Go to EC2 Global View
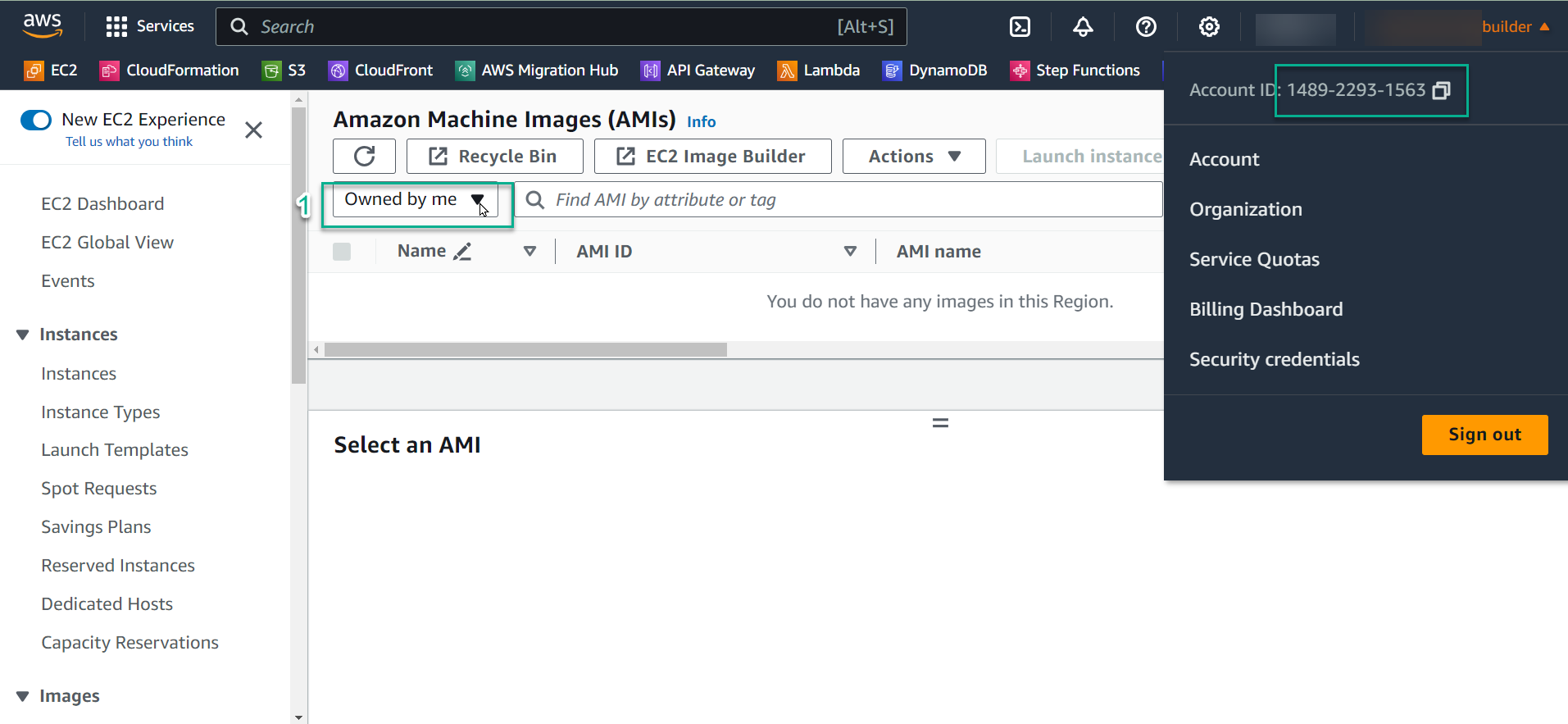The image size is (1568, 724). point(107,243)
